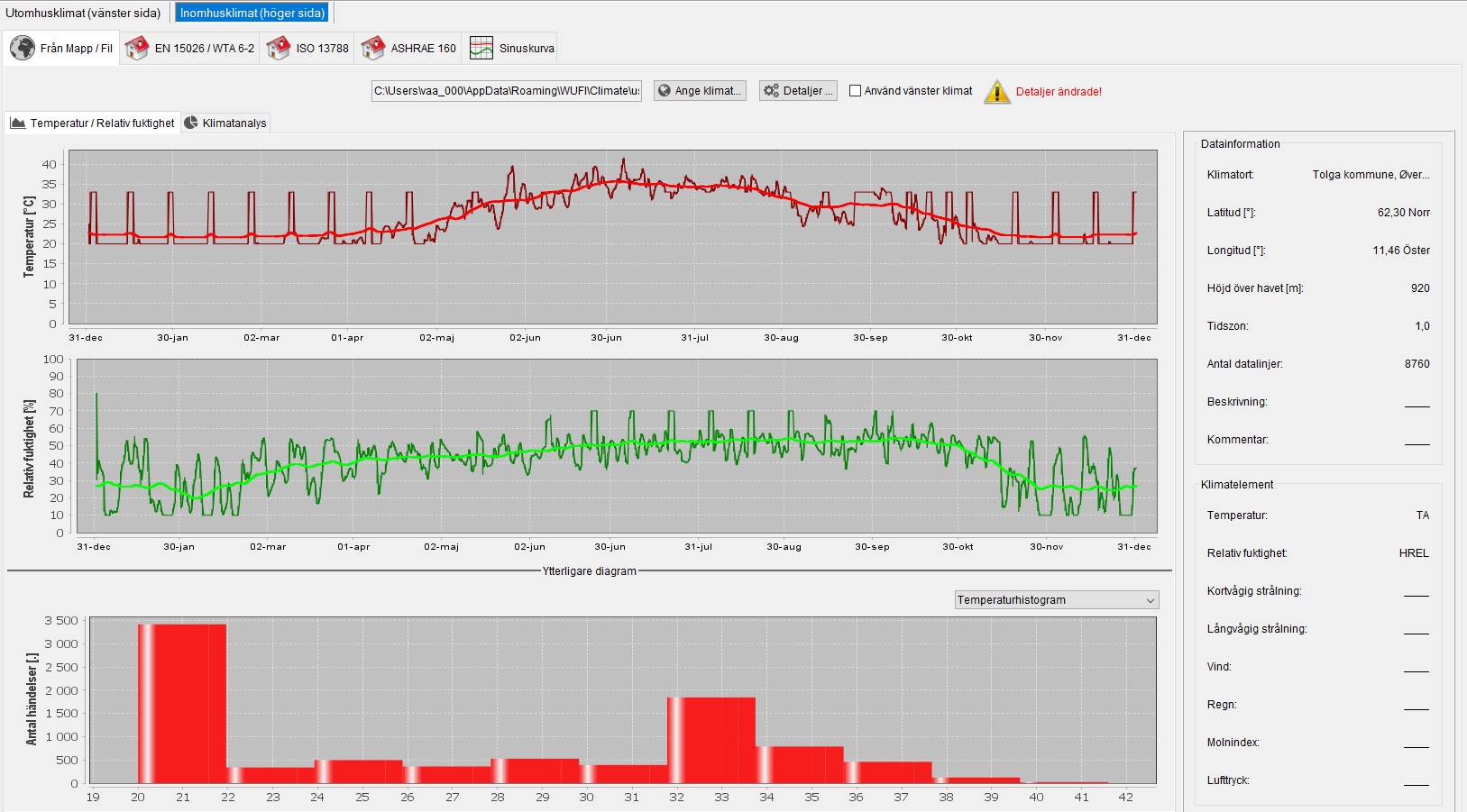Open the Detaljer ... button
Image resolution: width=1467 pixels, height=812 pixels.
[x=798, y=91]
